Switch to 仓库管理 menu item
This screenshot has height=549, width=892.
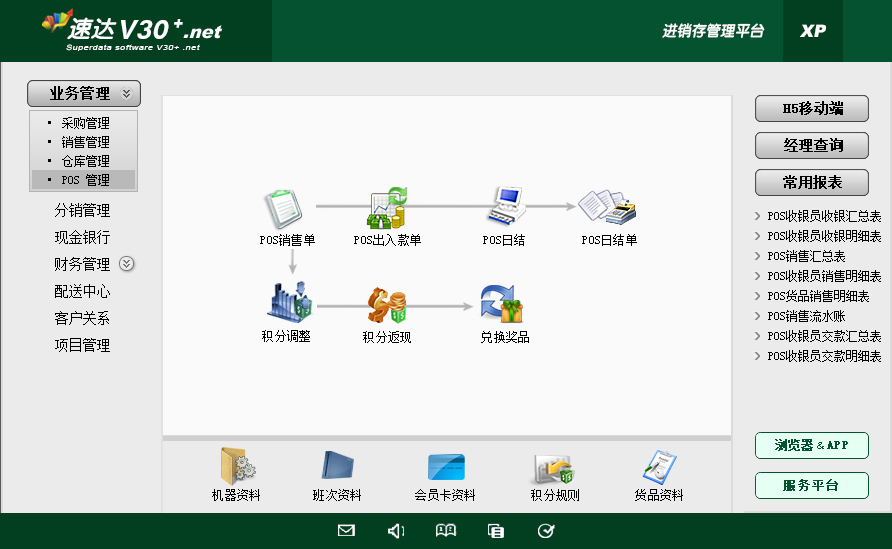85,161
